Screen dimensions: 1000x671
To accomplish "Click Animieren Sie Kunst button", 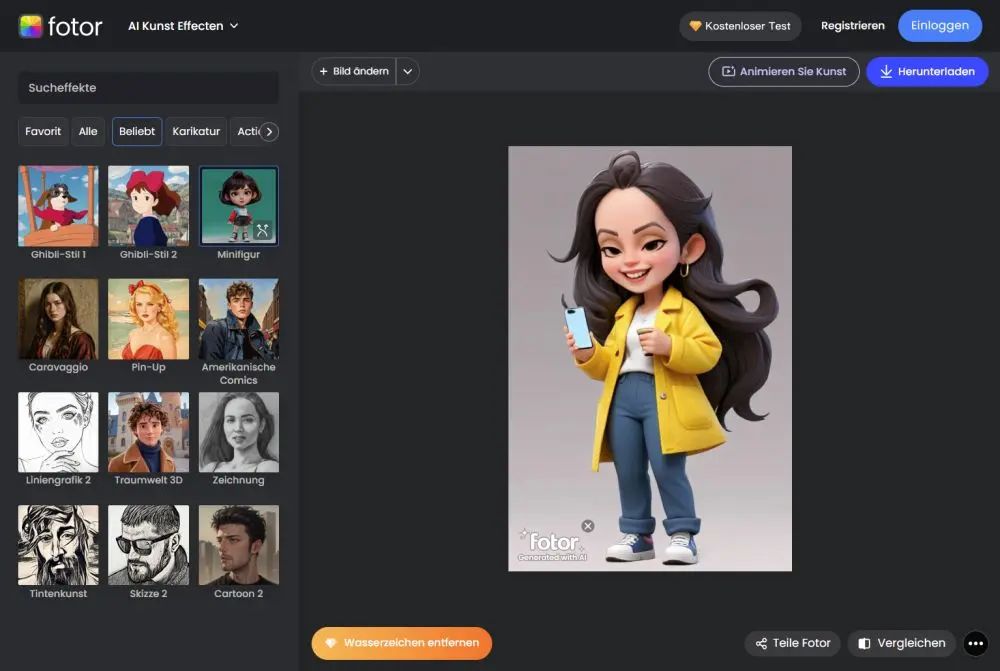I will (784, 71).
